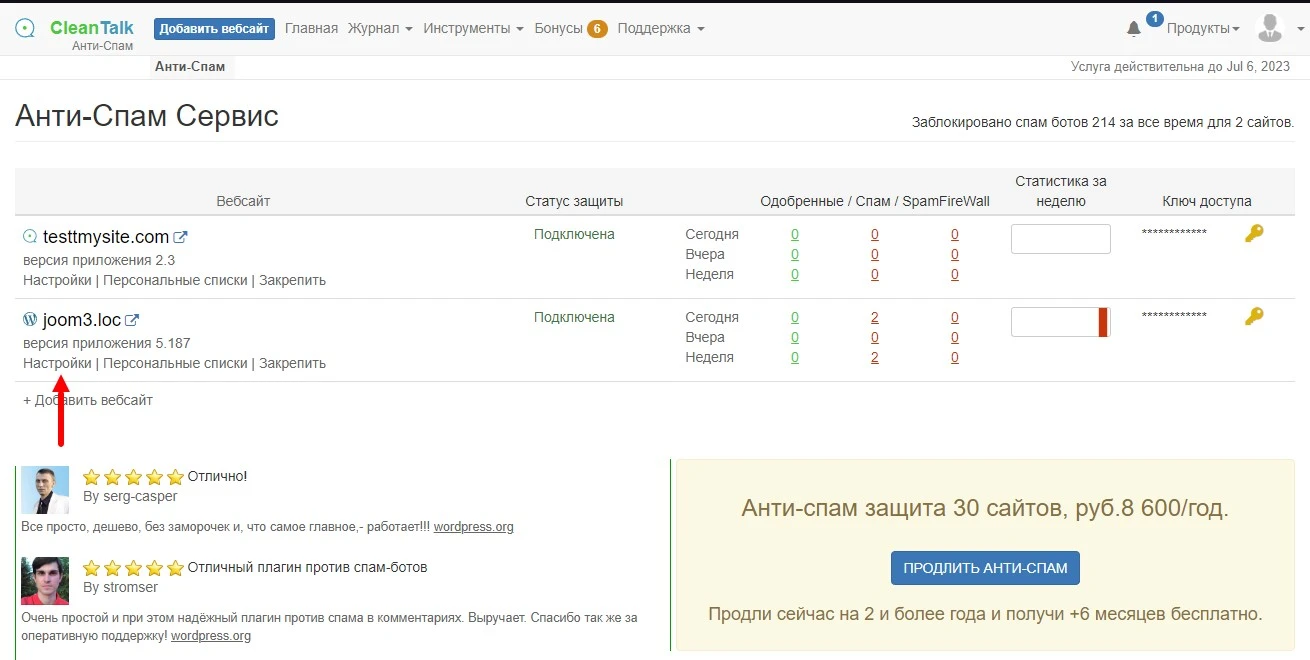Image resolution: width=1310 pixels, height=660 pixels.
Task: Click the masked access key for testtmysite.com
Action: point(1174,233)
